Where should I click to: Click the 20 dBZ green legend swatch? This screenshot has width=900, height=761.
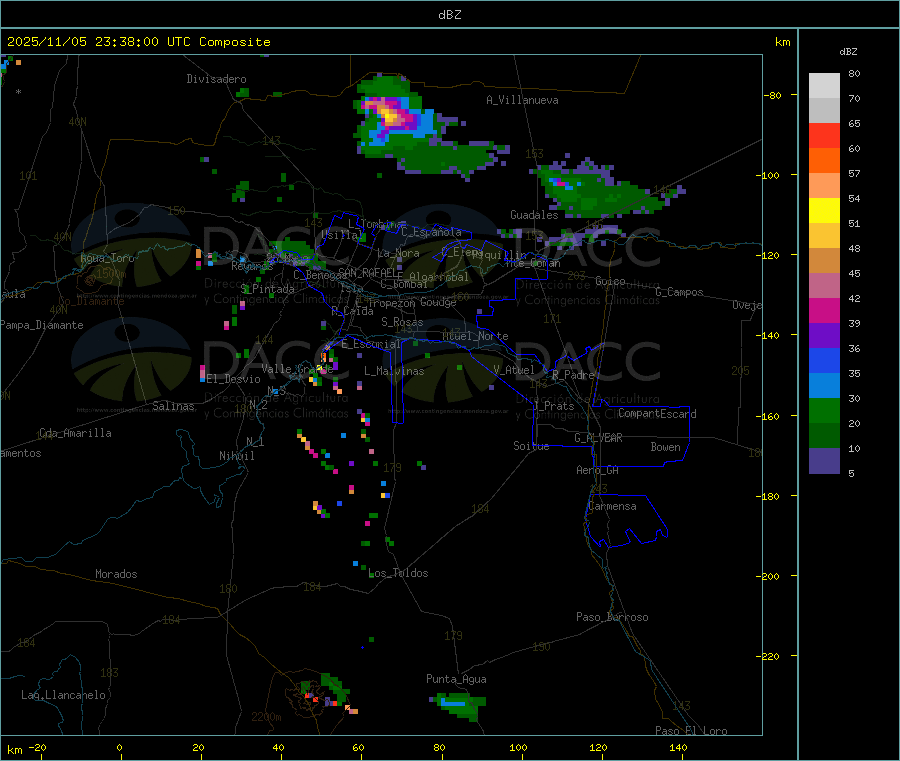click(x=824, y=410)
